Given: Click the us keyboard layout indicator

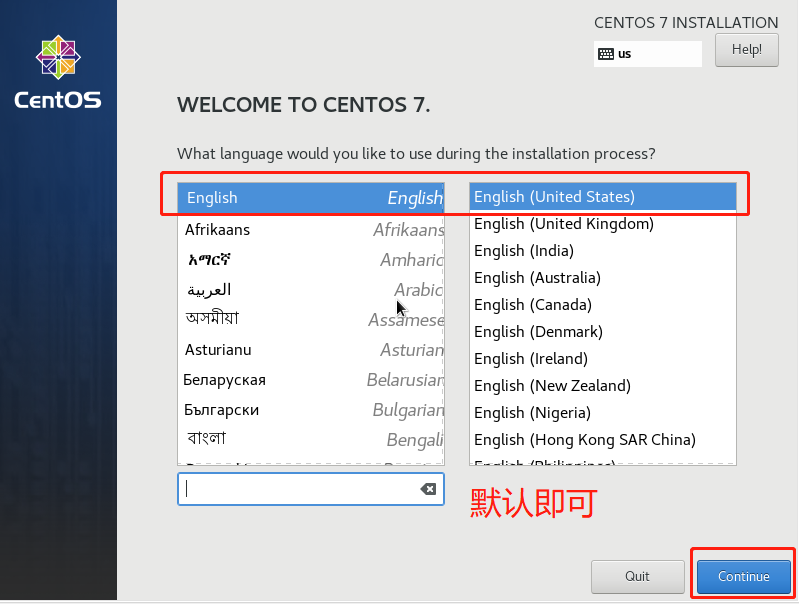Looking at the screenshot, I should coord(648,54).
